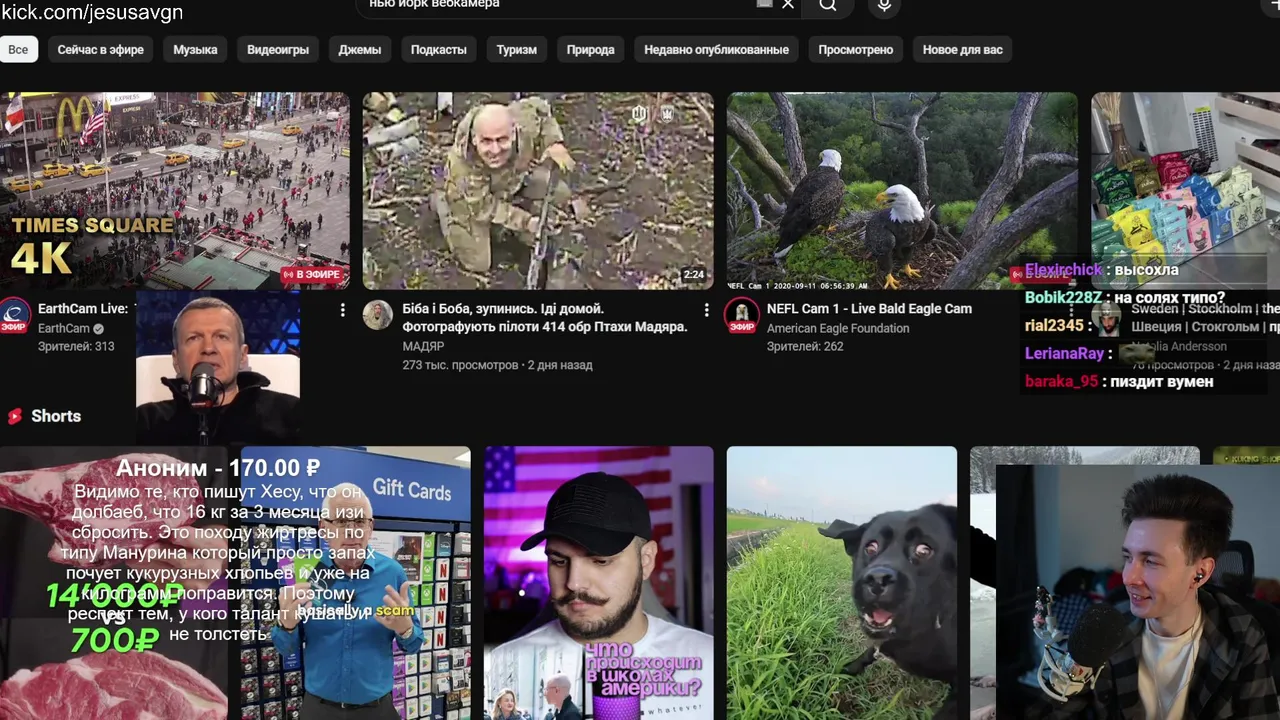Open 'NEFL Cam 1 - Live Bald Eagle Cam' title
Screen dimensions: 1280x720
pos(869,309)
